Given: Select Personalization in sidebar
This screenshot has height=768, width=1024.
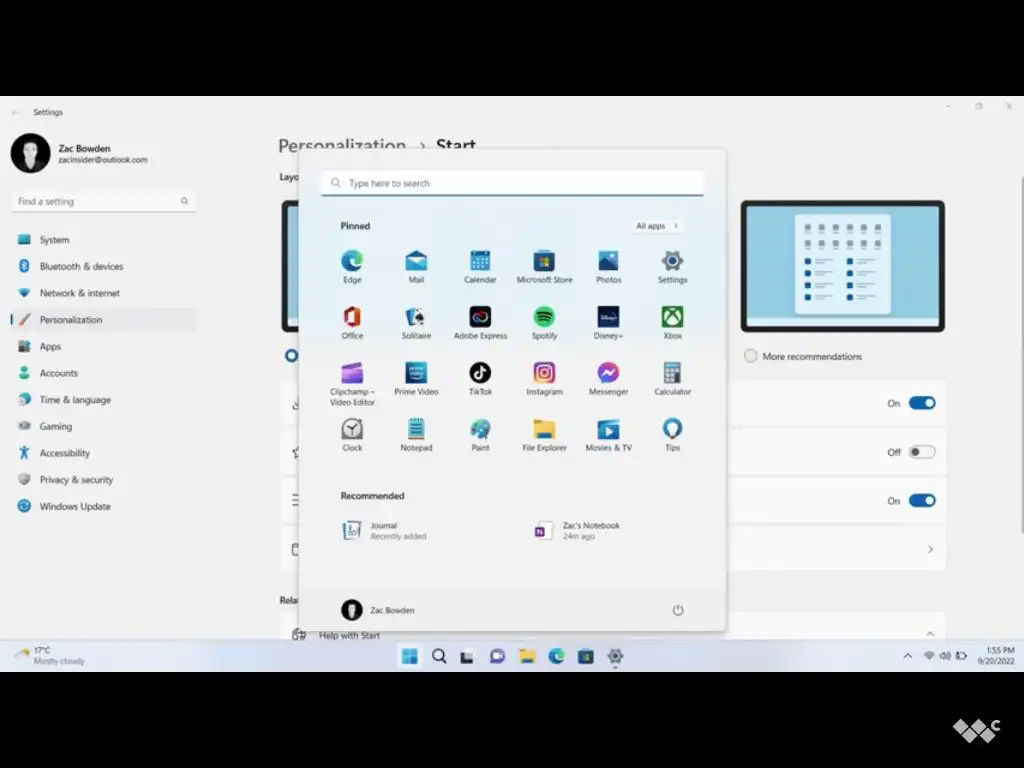Looking at the screenshot, I should click(104, 320).
